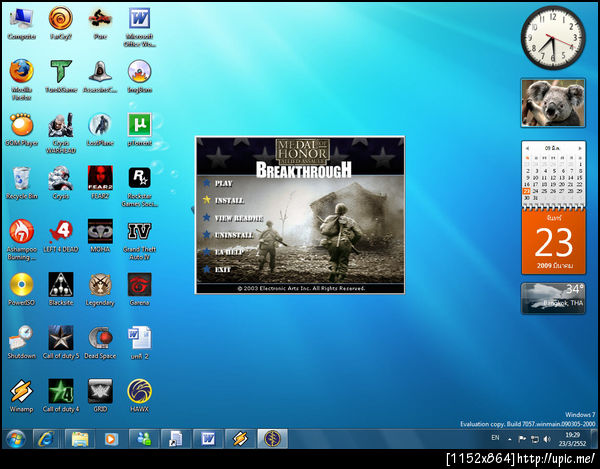Open the Action Center flag icon
This screenshot has height=469, width=600.
pos(522,439)
